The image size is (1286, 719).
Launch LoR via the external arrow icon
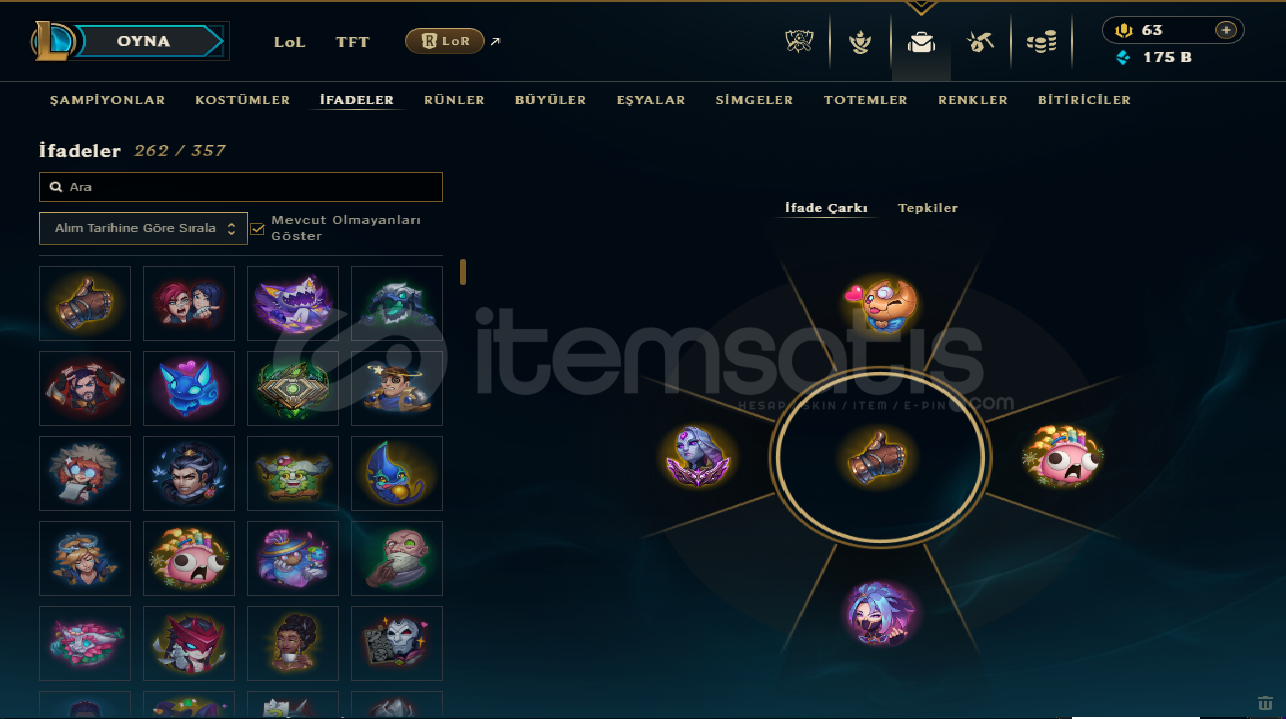[x=494, y=42]
